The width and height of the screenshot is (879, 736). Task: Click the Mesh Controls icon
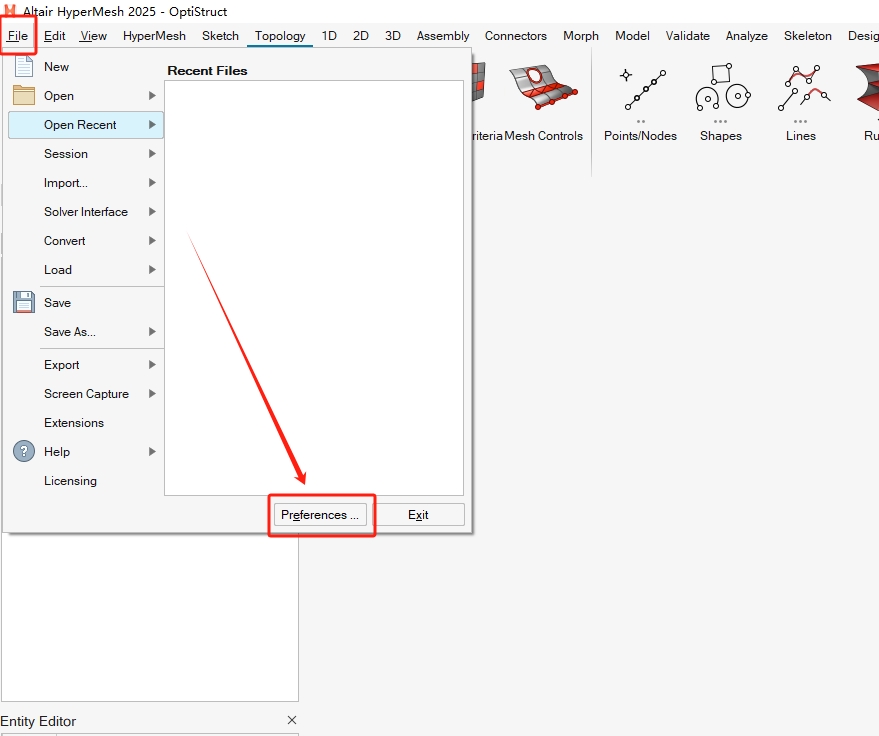click(x=543, y=90)
